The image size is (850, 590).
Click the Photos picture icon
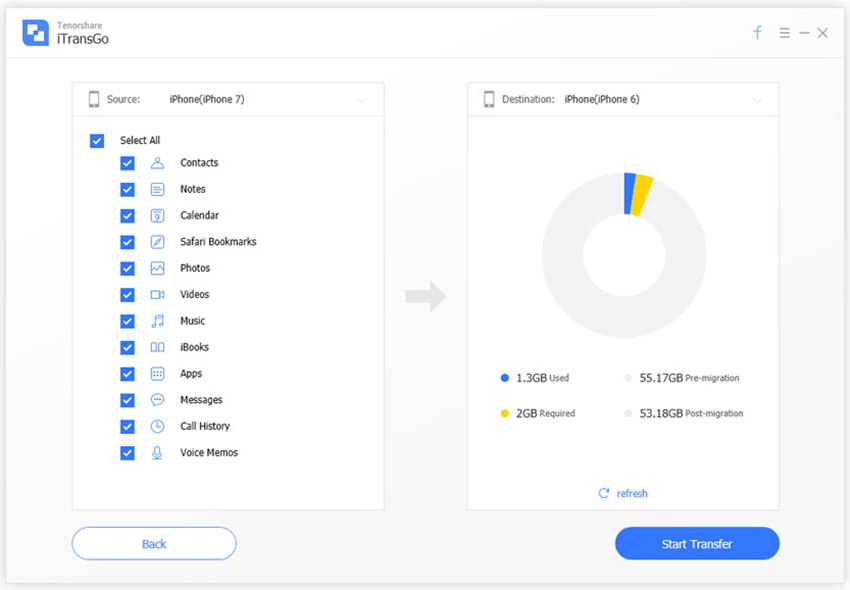click(x=157, y=268)
